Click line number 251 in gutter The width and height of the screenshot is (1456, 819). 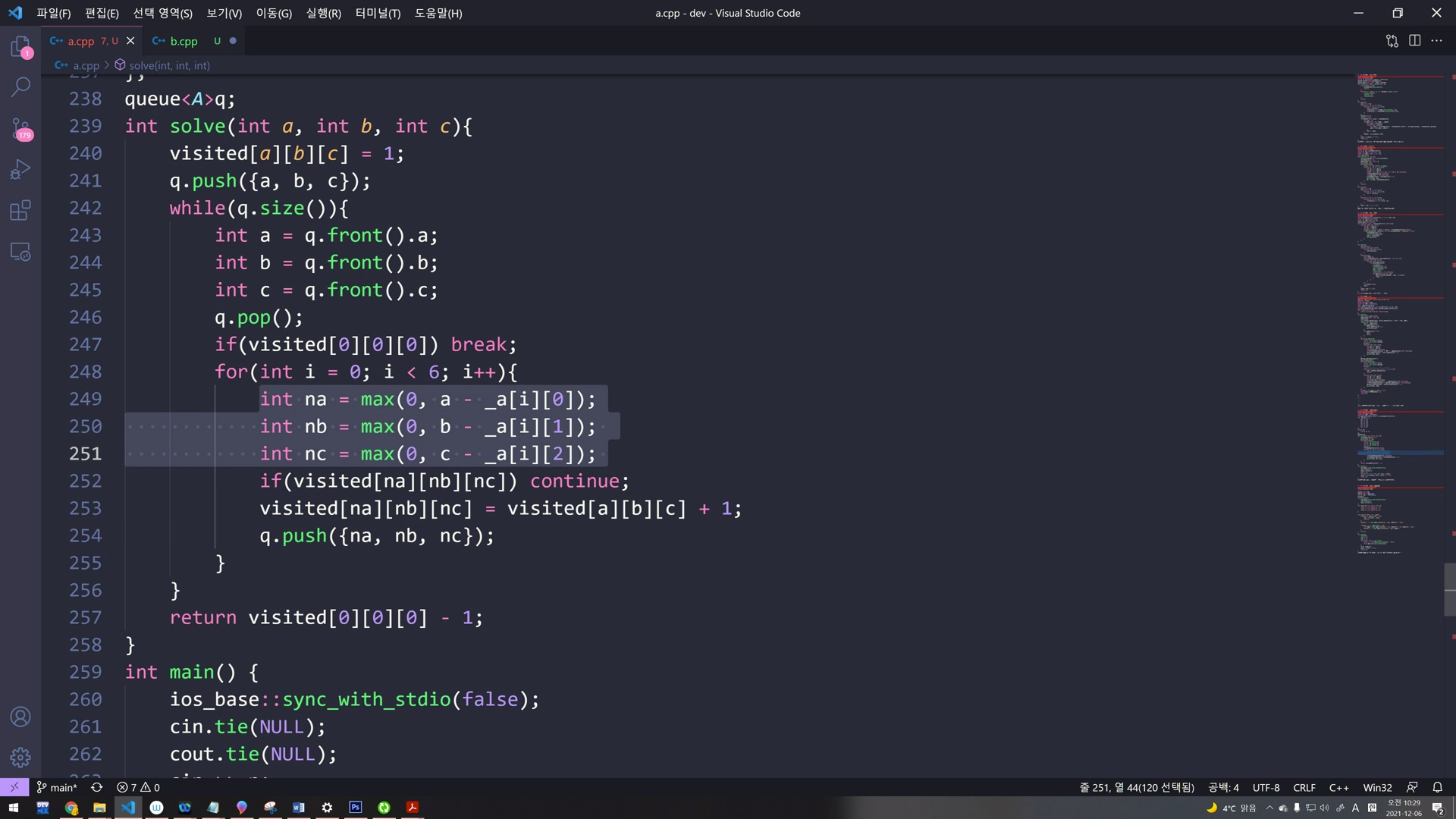(85, 453)
